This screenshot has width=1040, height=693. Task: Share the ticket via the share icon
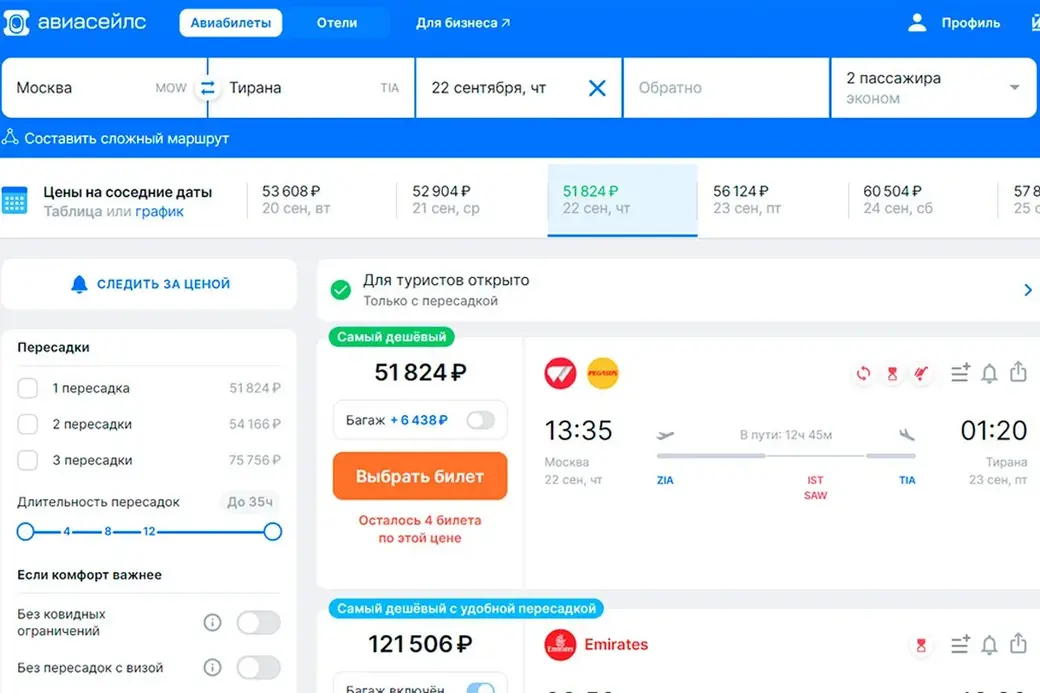(x=1018, y=373)
